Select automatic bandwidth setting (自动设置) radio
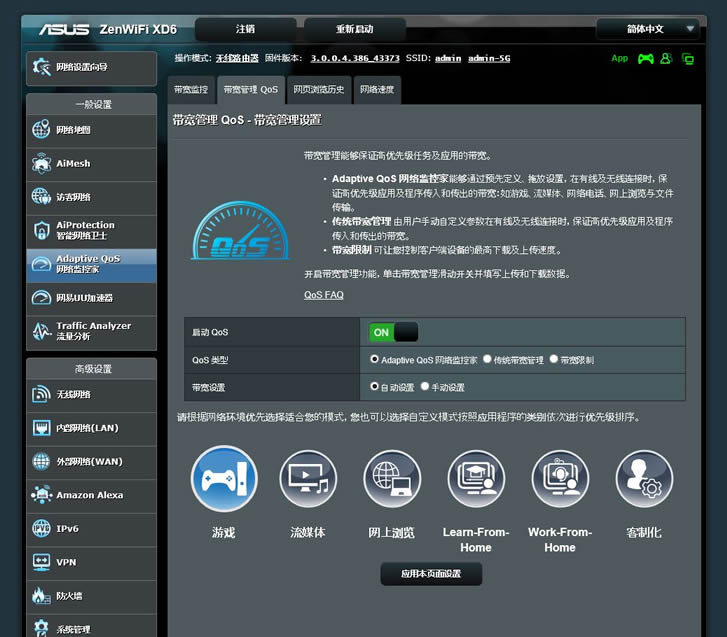Viewport: 727px width, 637px height. [x=374, y=386]
